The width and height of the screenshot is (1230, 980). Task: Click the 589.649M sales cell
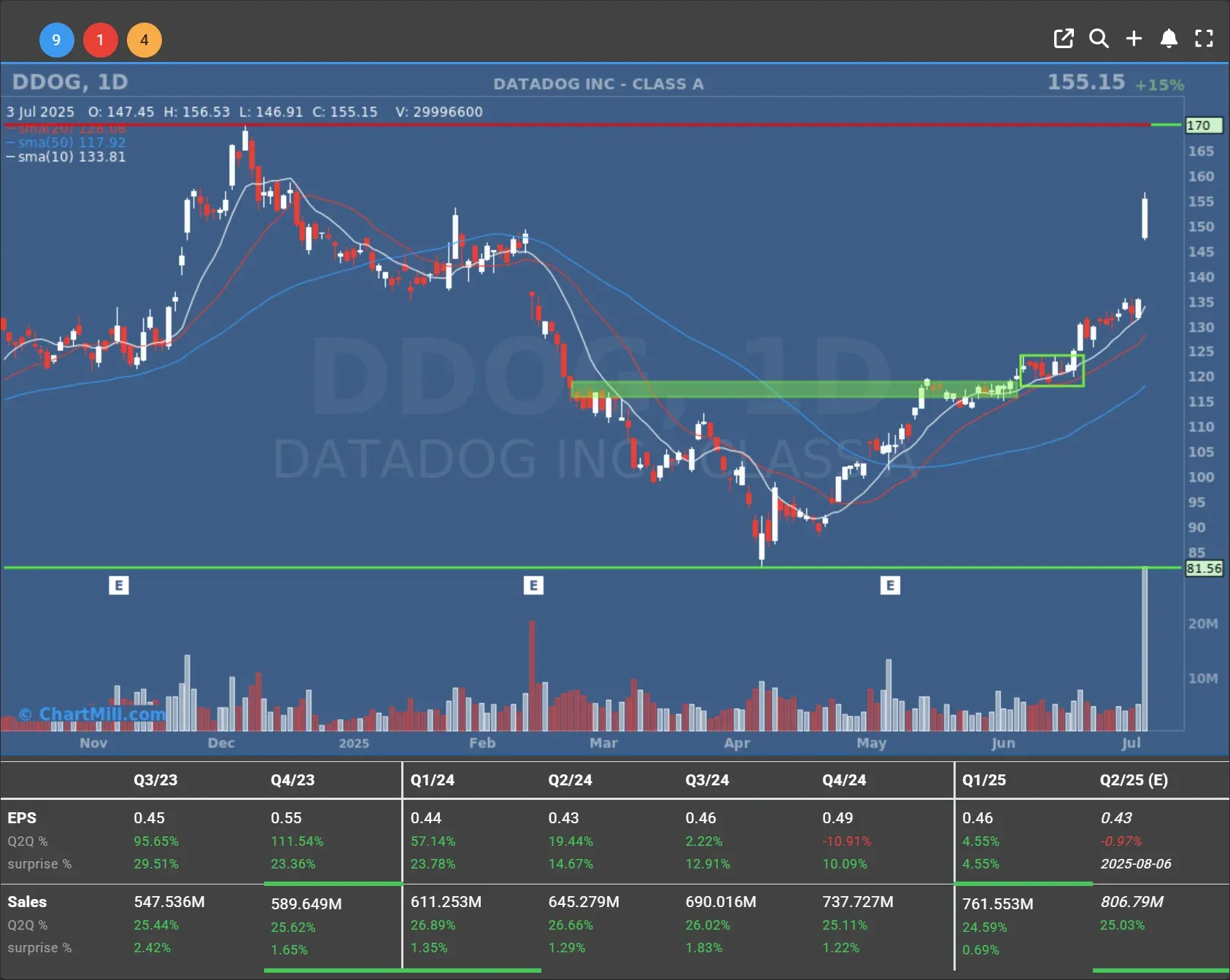pos(306,904)
